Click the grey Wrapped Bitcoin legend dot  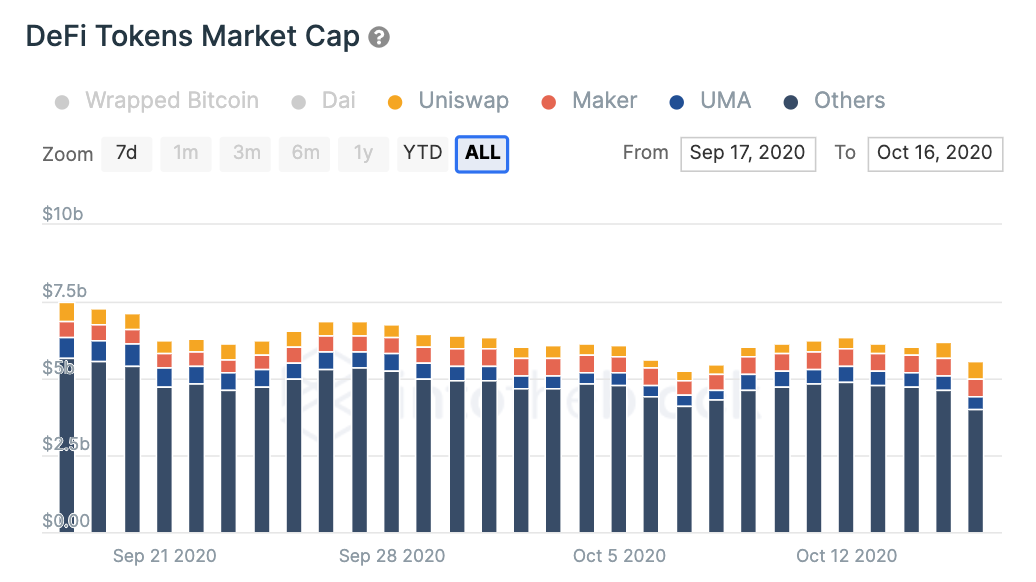tap(60, 100)
